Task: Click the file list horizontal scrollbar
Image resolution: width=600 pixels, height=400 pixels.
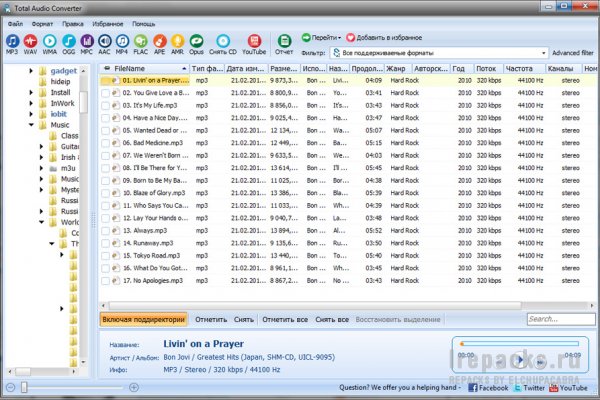Action: click(x=315, y=305)
